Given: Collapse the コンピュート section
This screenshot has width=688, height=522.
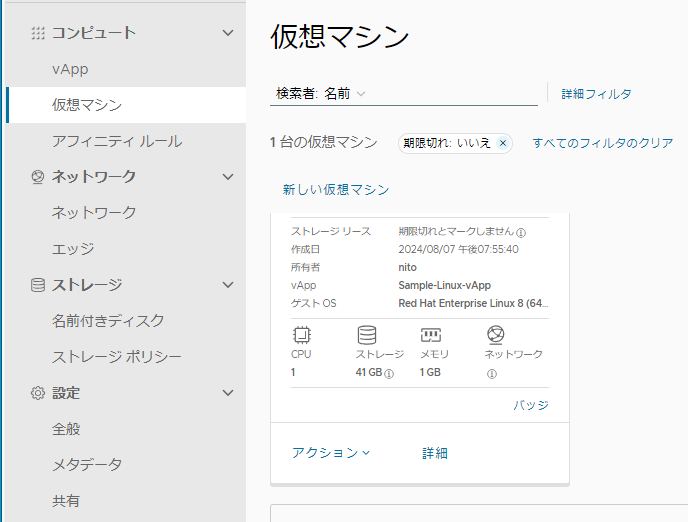Looking at the screenshot, I should pyautogui.click(x=228, y=33).
